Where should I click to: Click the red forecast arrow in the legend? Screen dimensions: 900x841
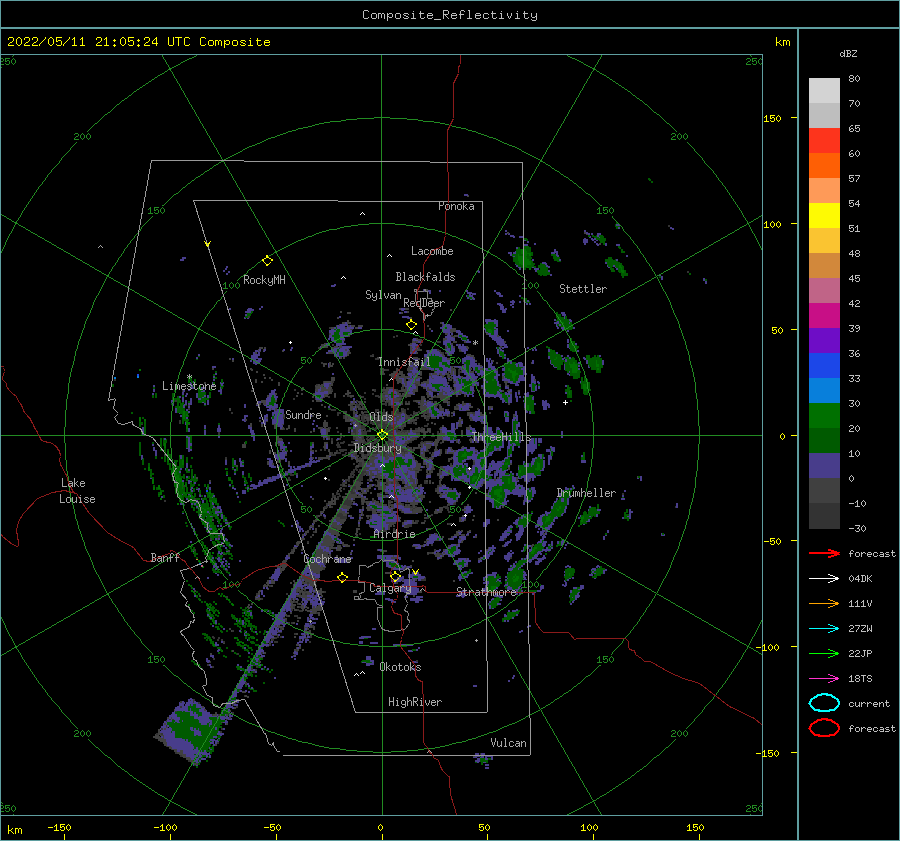[x=824, y=553]
